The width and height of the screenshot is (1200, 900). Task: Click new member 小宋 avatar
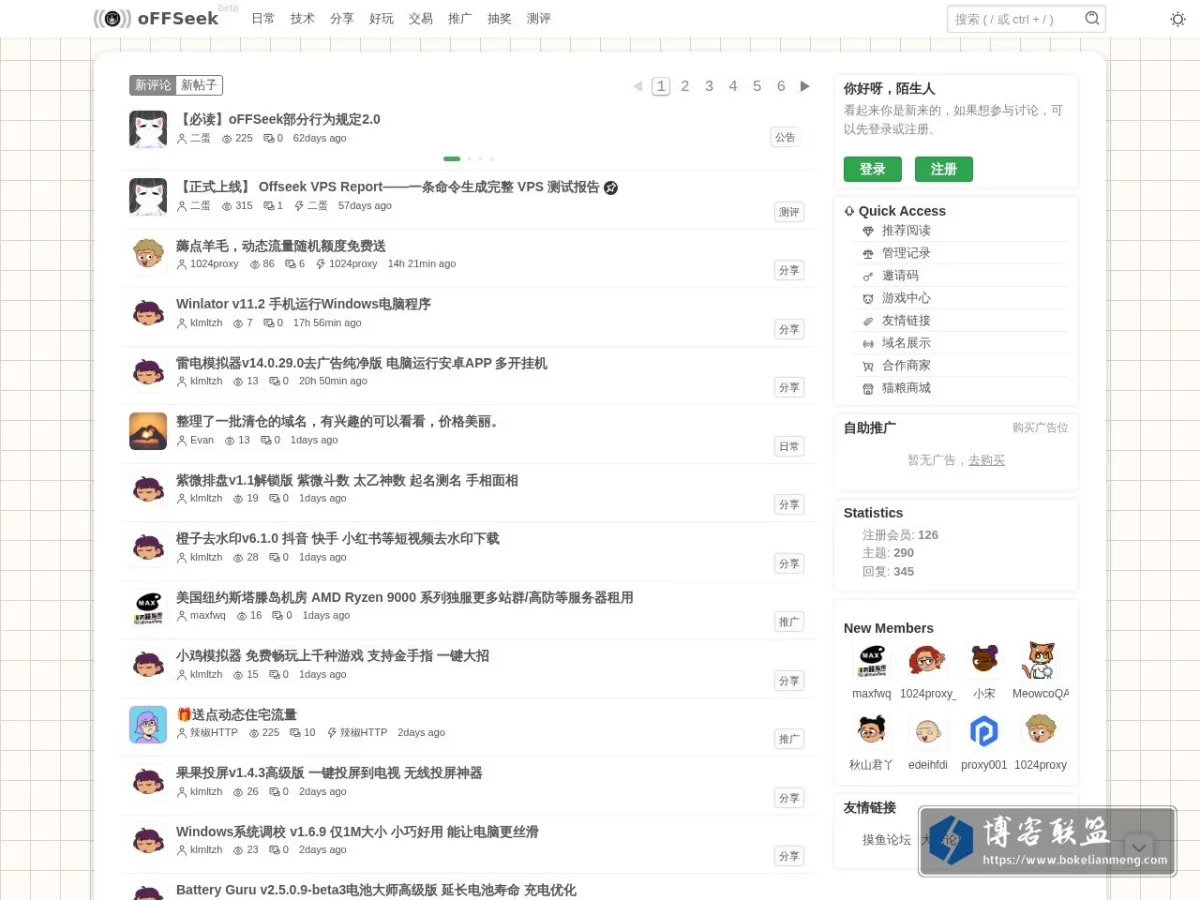tap(984, 660)
